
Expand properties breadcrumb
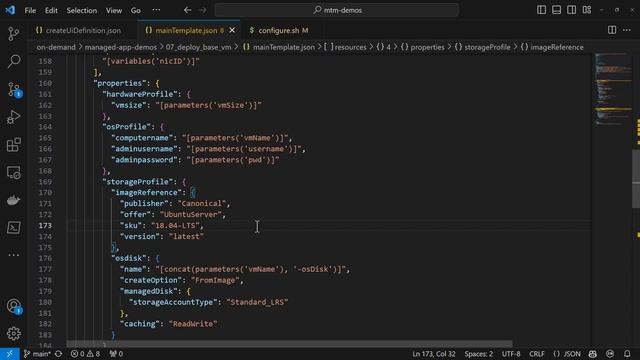point(422,47)
